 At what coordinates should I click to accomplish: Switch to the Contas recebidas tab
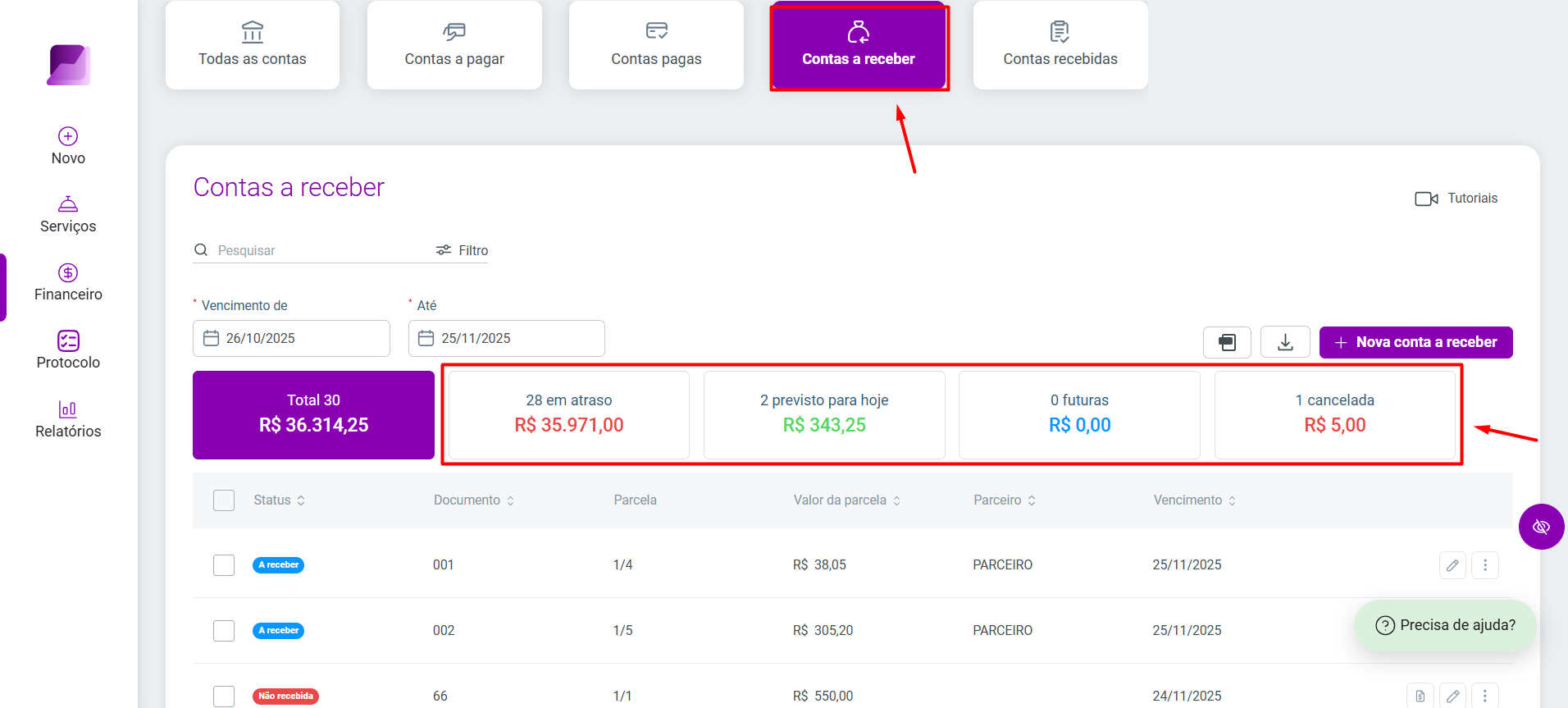pos(1060,45)
